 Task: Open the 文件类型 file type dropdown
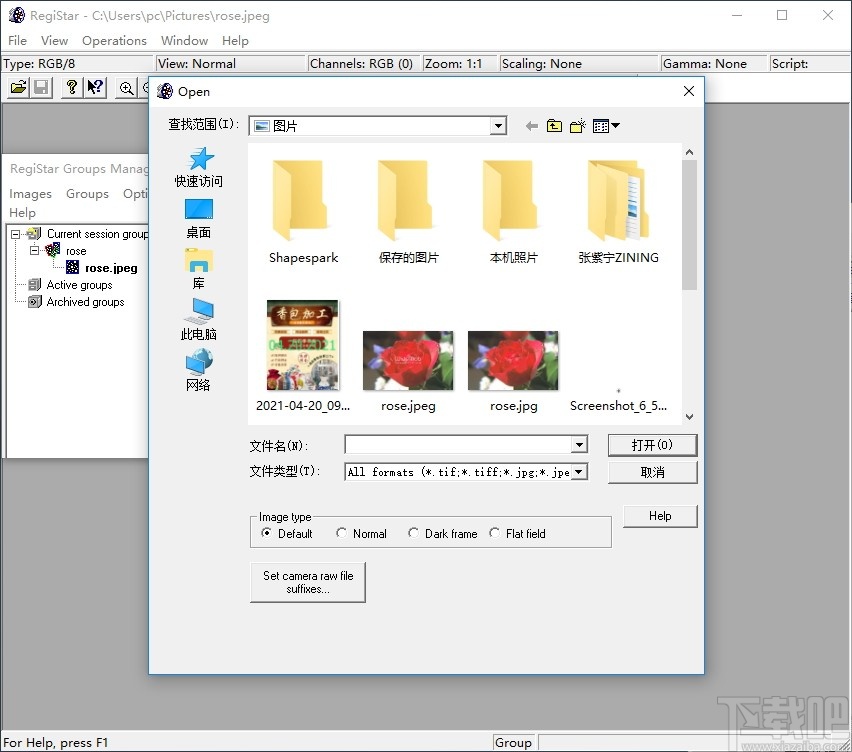[x=579, y=472]
